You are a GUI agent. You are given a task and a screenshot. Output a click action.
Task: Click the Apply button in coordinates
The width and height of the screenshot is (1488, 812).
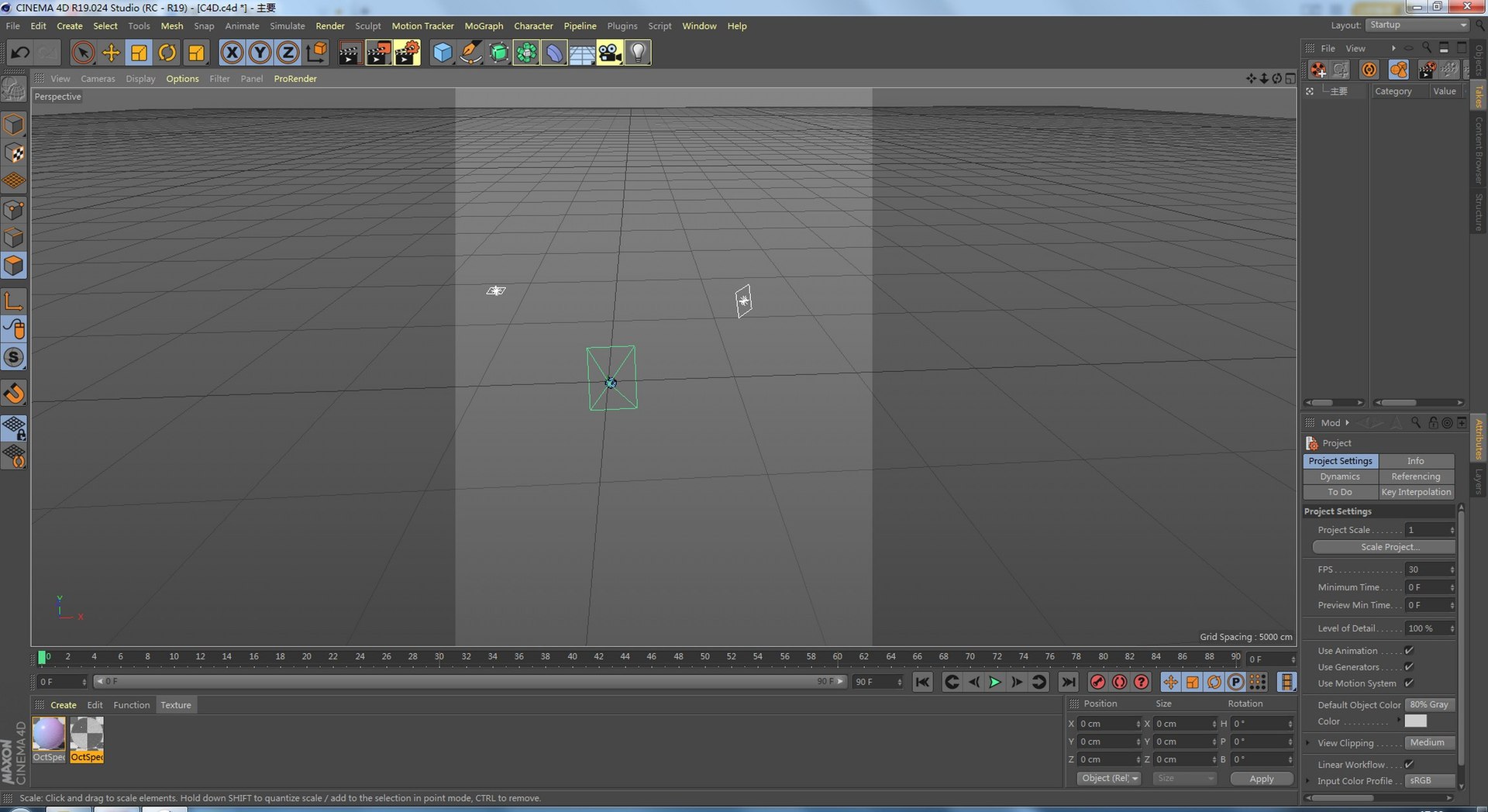coord(1262,779)
